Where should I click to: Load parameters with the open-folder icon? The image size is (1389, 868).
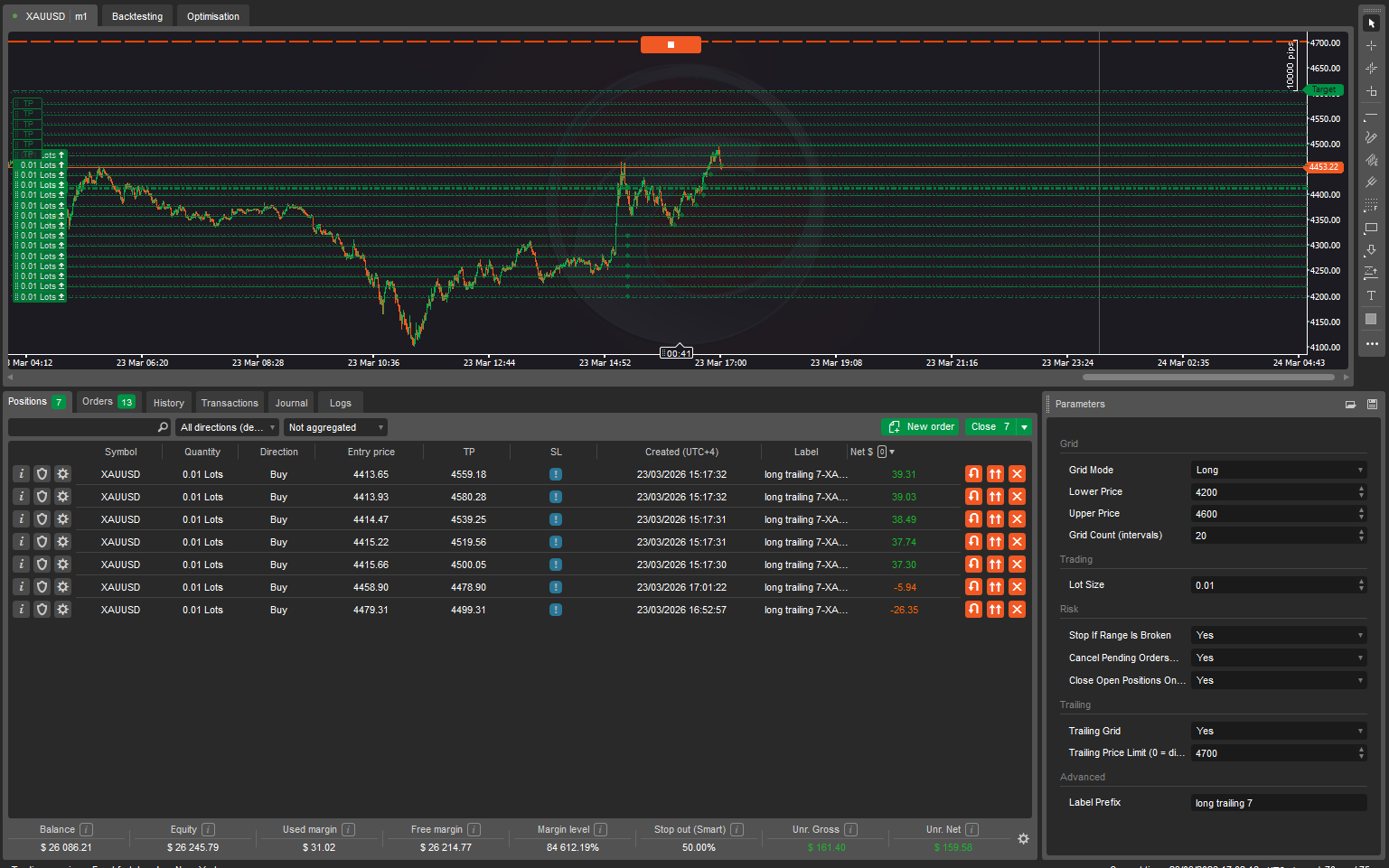point(1350,404)
